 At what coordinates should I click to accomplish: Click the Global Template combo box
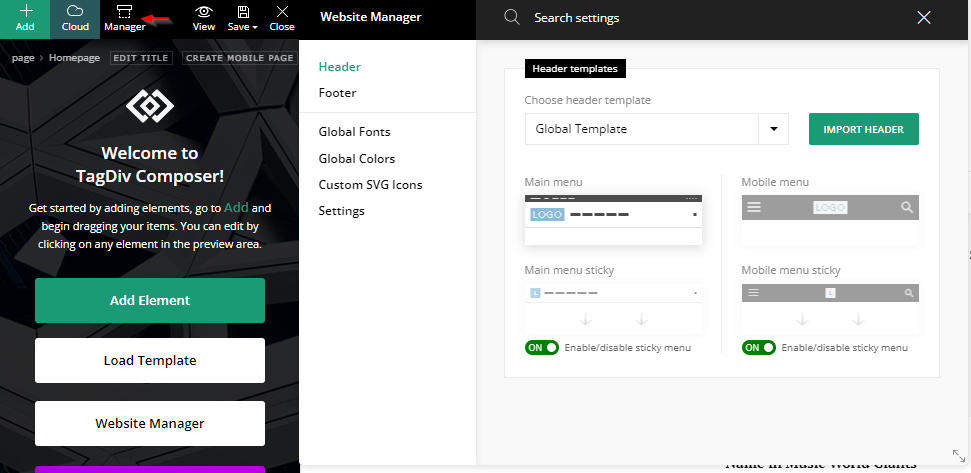pyautogui.click(x=656, y=129)
